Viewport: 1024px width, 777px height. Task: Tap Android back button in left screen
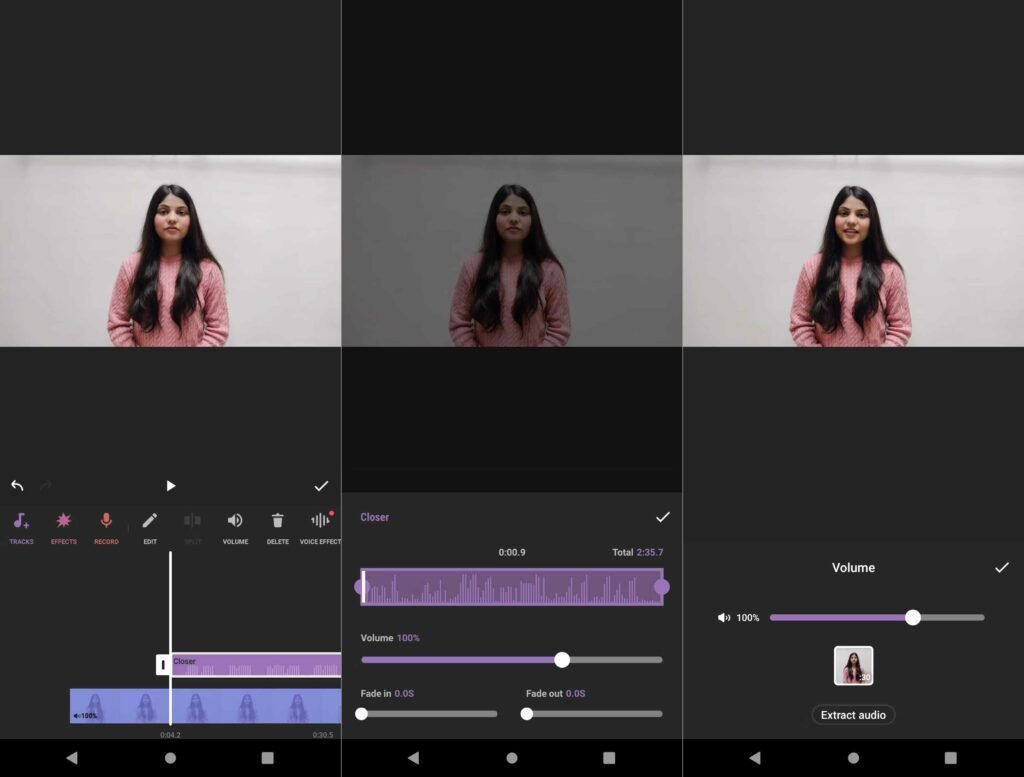click(72, 757)
